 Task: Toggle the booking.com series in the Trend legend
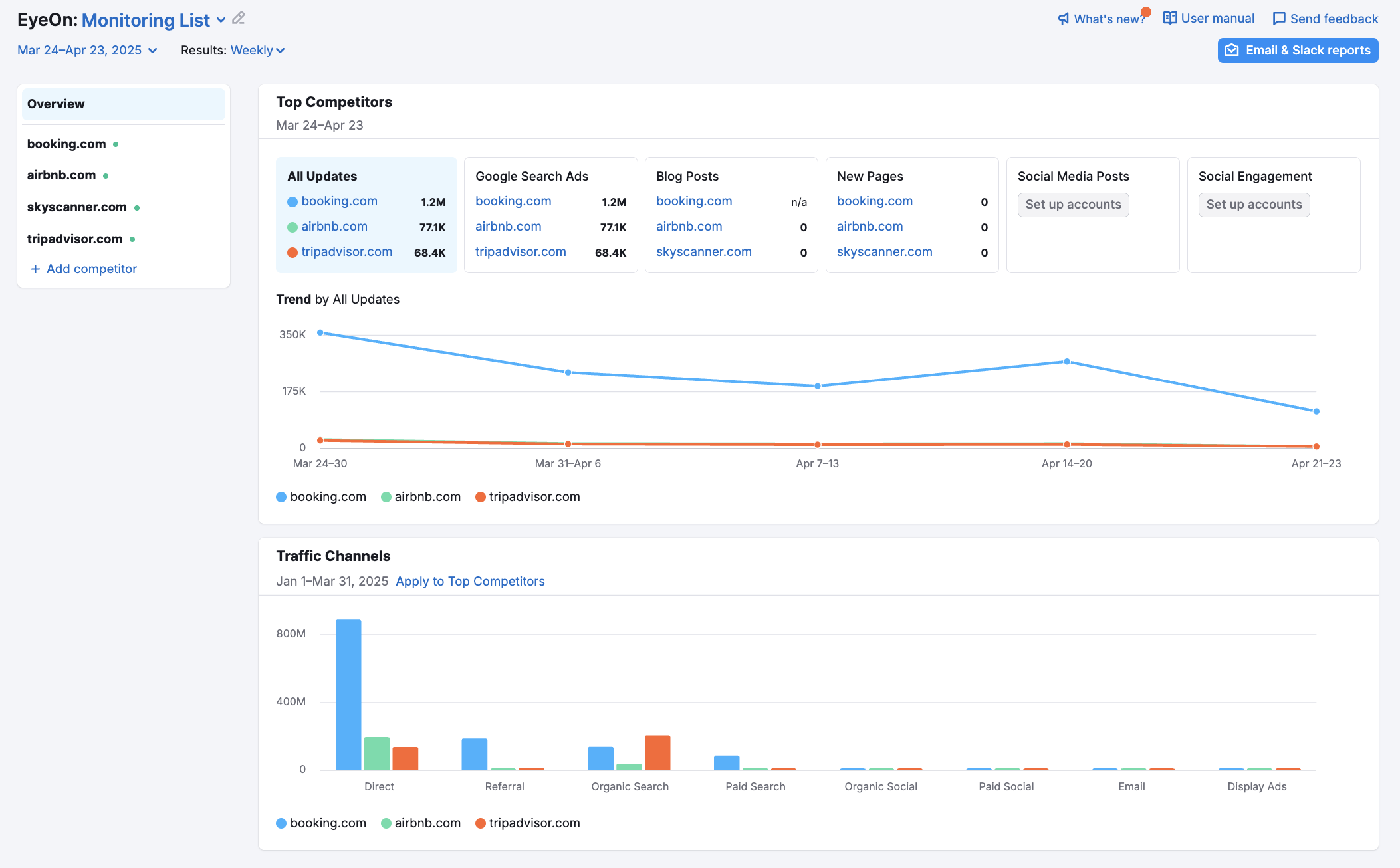point(321,497)
